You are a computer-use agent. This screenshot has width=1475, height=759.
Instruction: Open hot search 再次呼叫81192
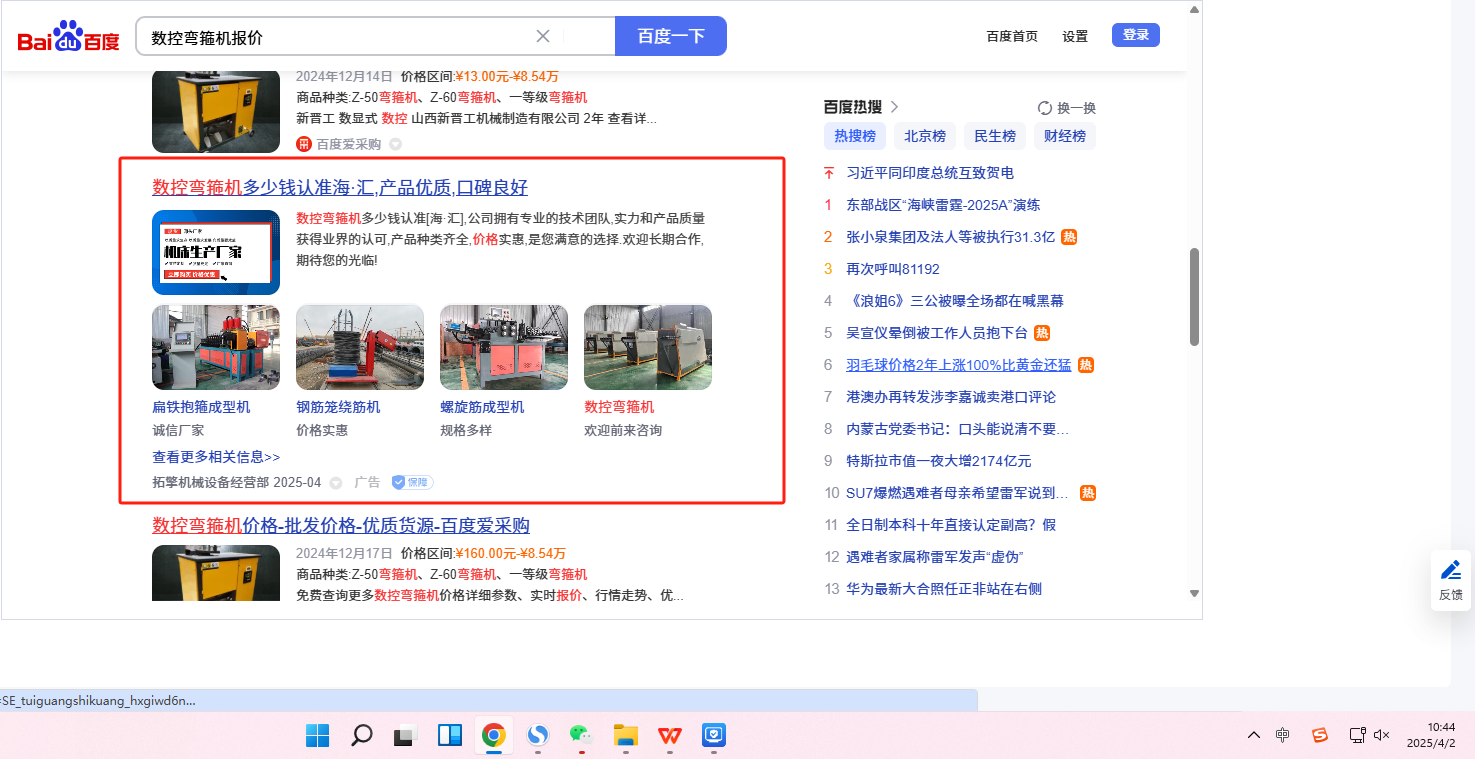click(893, 269)
